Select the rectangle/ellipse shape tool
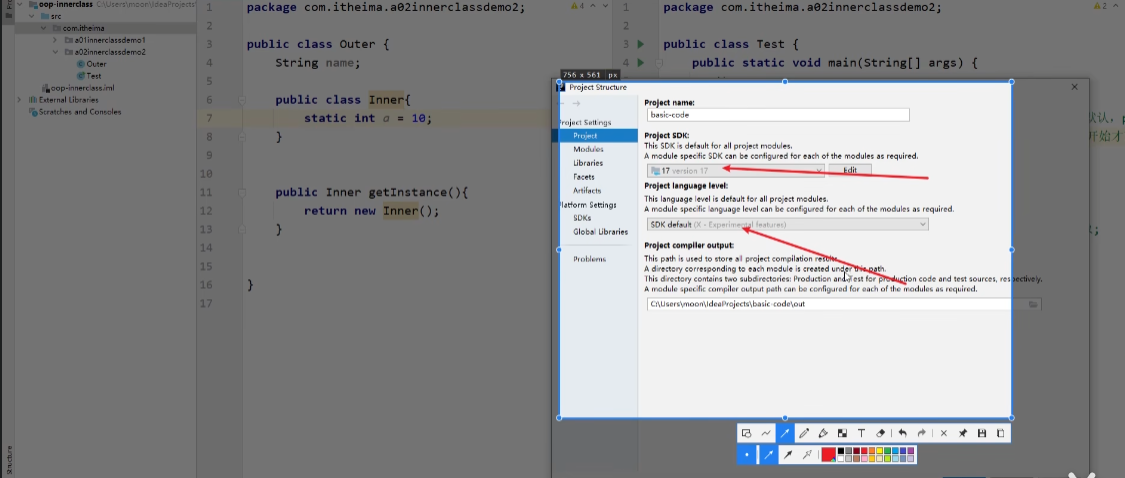The height and width of the screenshot is (478, 1125). tap(746, 433)
